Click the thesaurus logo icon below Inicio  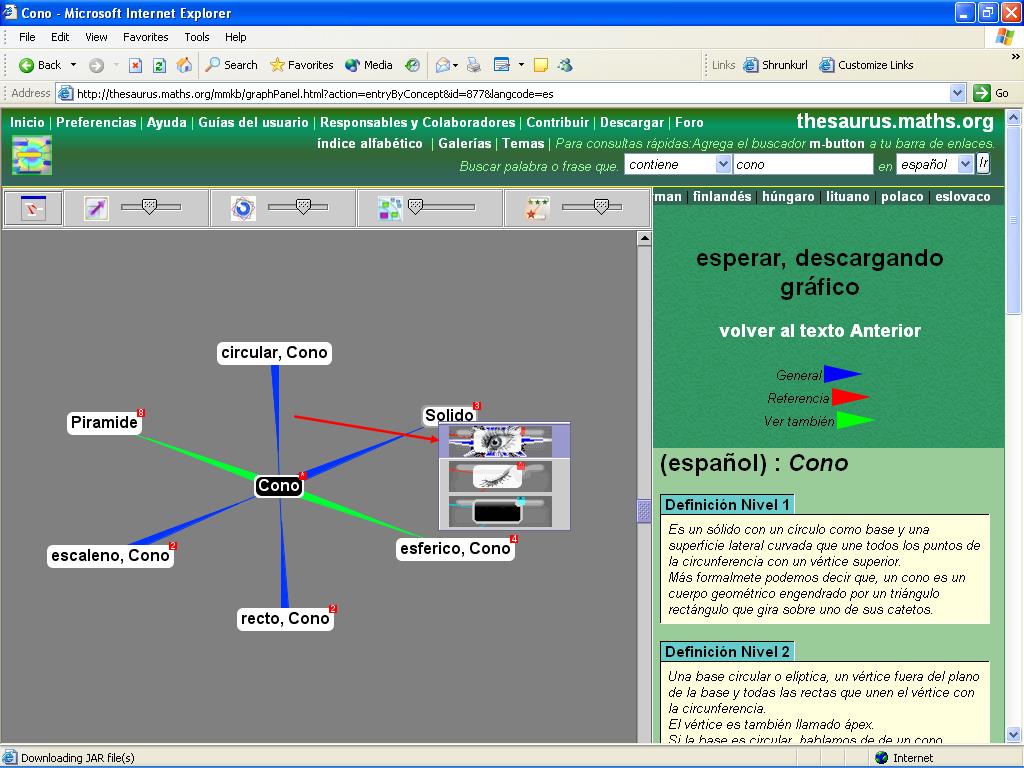point(31,155)
